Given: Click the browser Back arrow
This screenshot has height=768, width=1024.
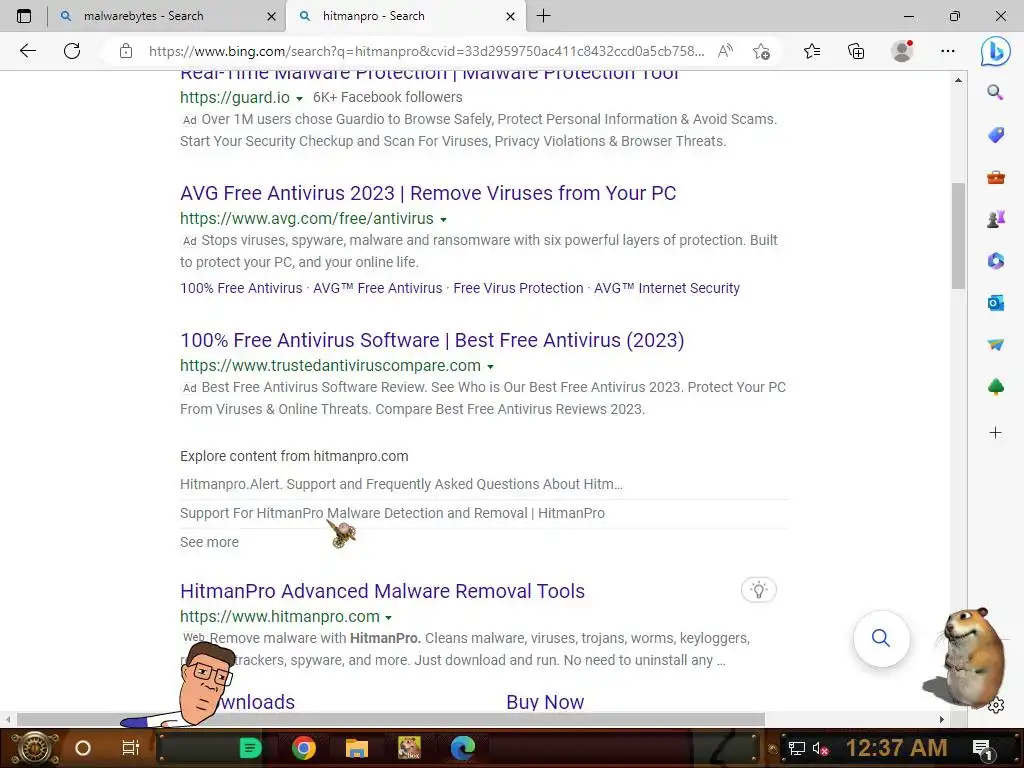Looking at the screenshot, I should [27, 51].
